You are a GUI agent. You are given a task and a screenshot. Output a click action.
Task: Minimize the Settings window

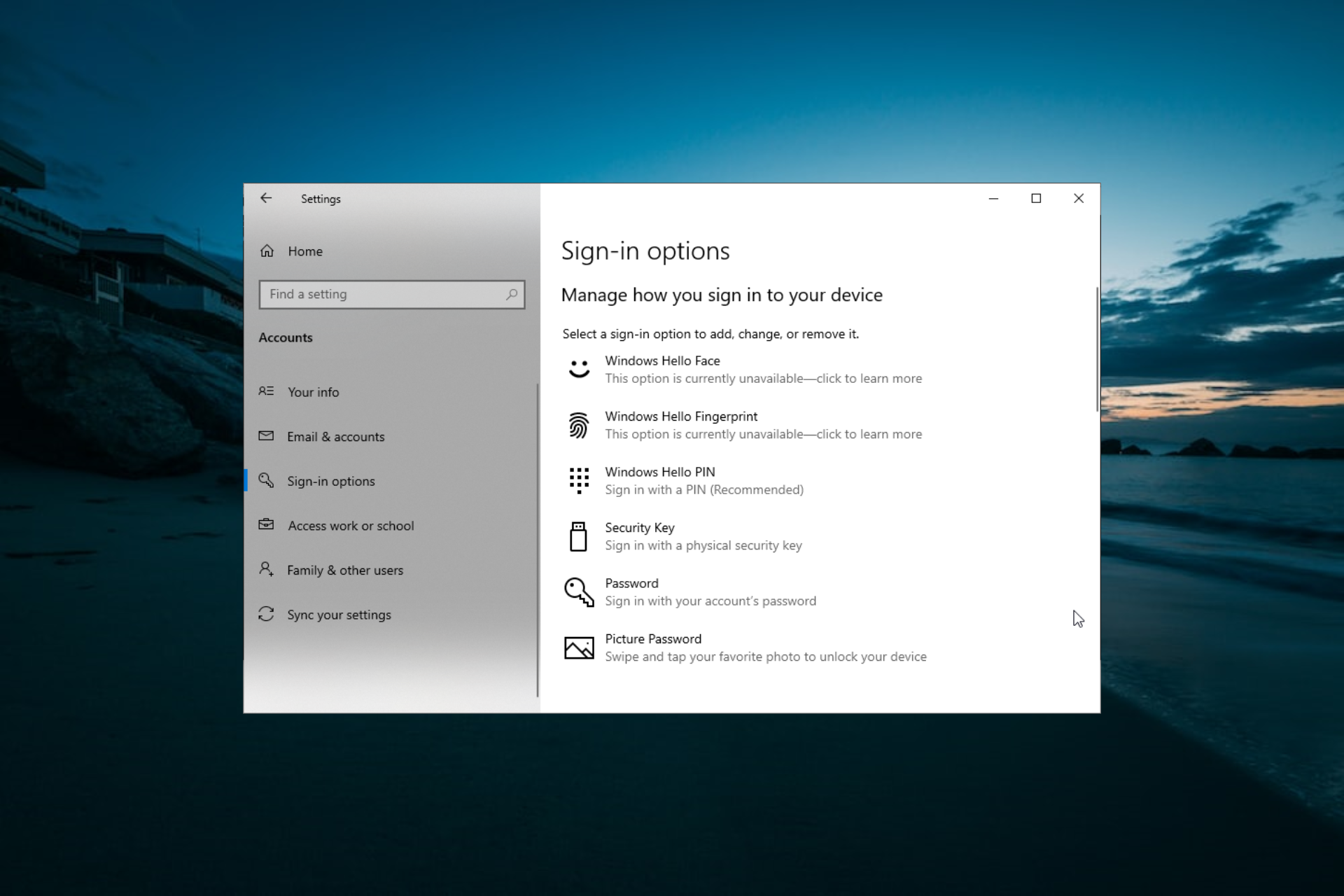pyautogui.click(x=993, y=199)
